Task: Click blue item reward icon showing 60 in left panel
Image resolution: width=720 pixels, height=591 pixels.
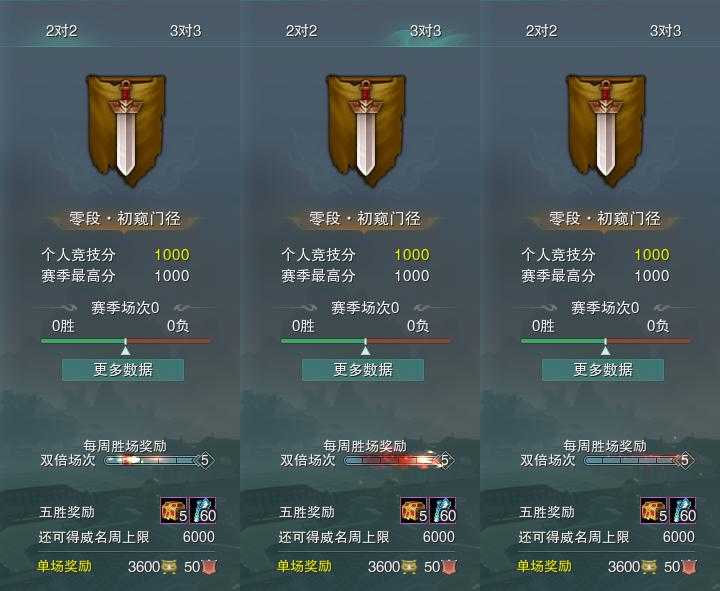Action: click(x=202, y=511)
